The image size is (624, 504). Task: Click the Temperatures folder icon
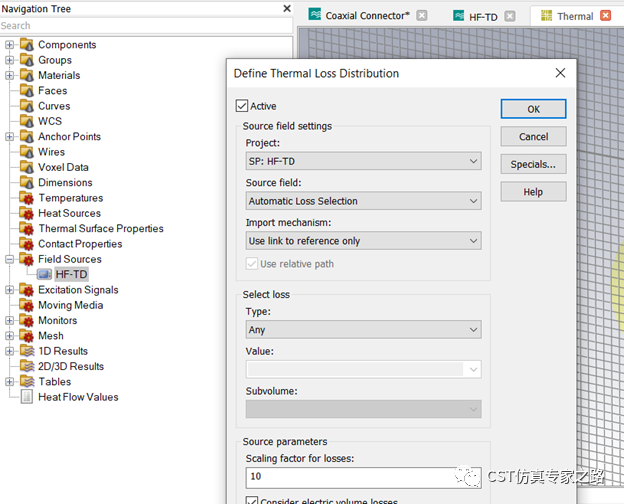(x=27, y=198)
